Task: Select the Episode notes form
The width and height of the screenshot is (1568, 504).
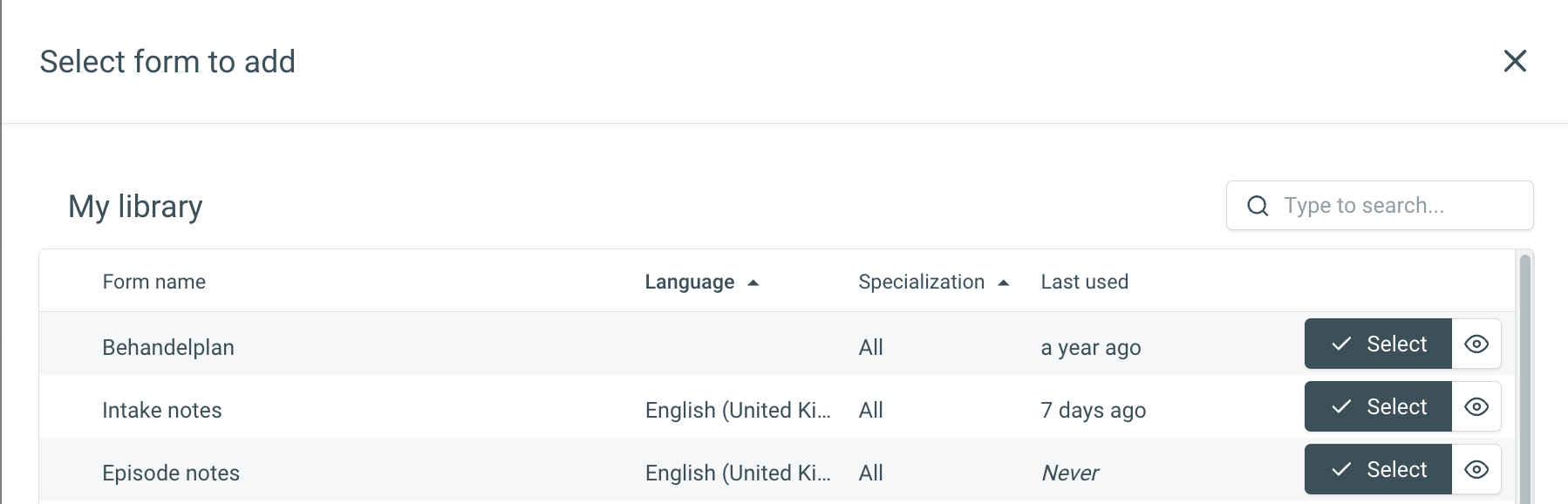Action: (1378, 469)
